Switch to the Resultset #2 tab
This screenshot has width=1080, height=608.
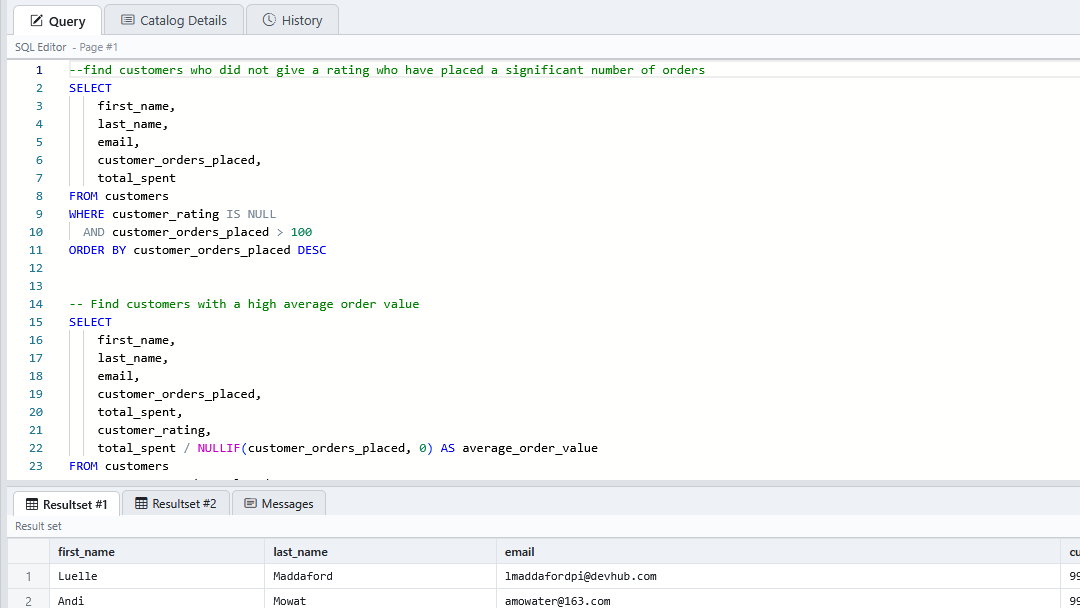click(176, 504)
